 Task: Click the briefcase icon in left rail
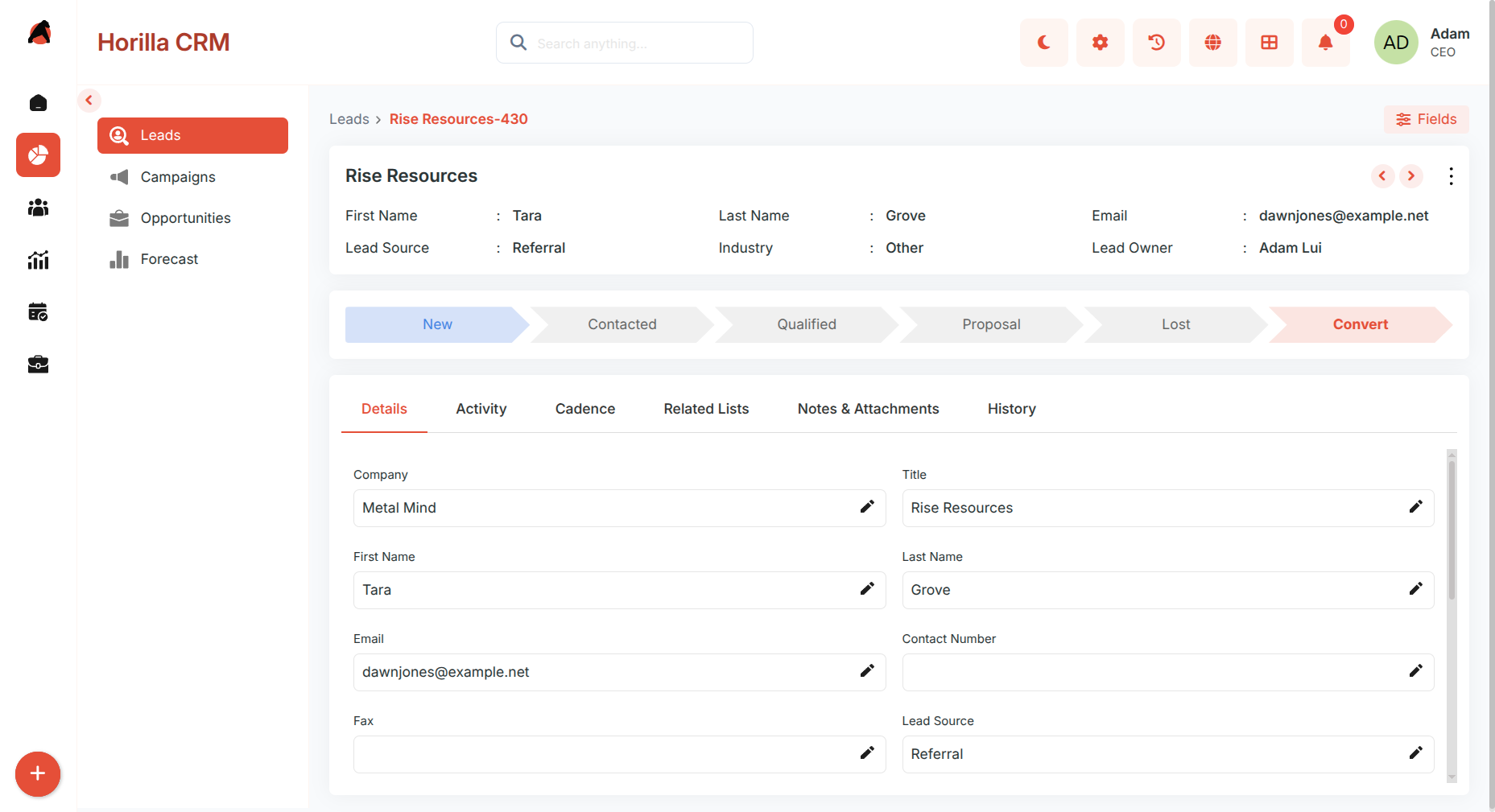38,365
